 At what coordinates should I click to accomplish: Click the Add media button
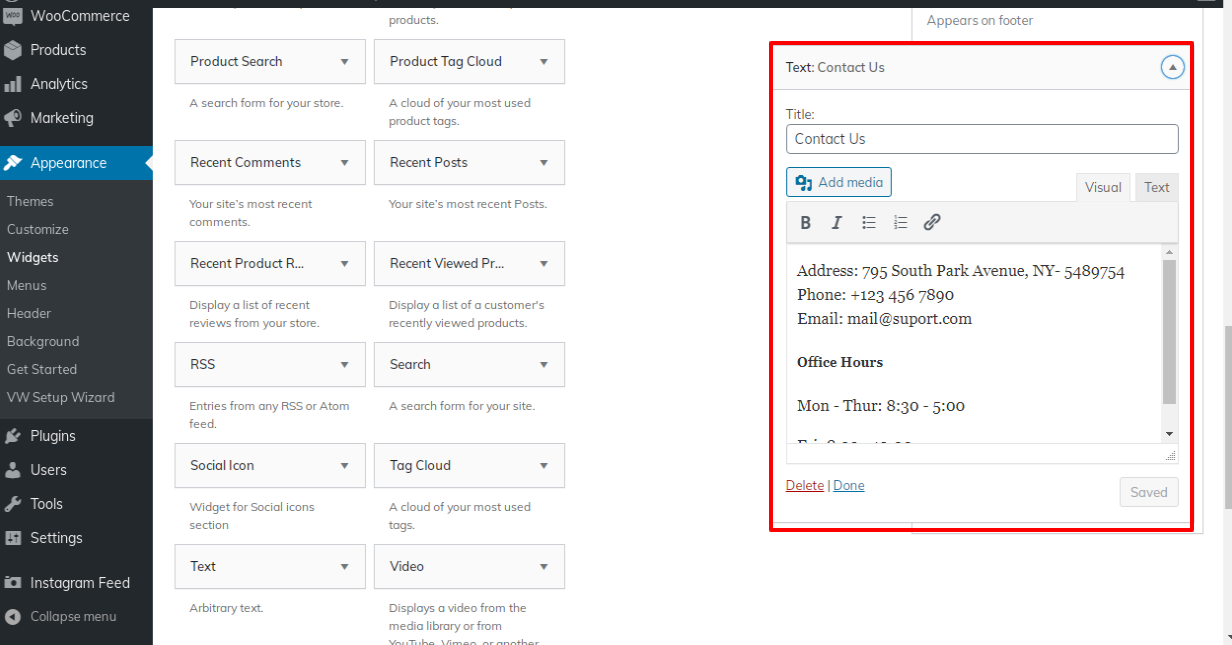pyautogui.click(x=839, y=182)
